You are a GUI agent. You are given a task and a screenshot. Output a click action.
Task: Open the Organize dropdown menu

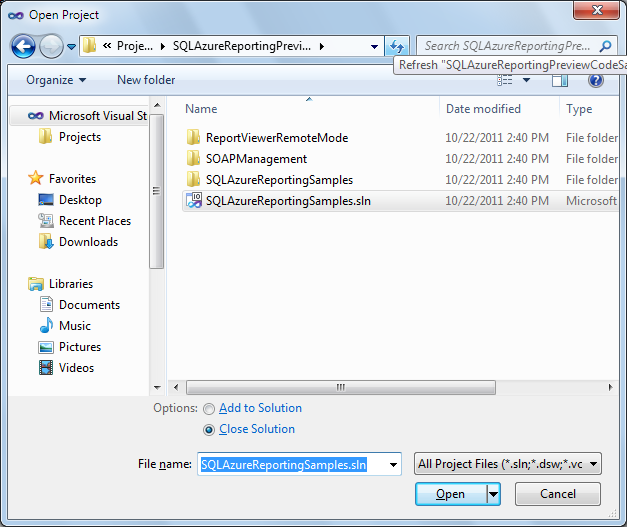[56, 80]
